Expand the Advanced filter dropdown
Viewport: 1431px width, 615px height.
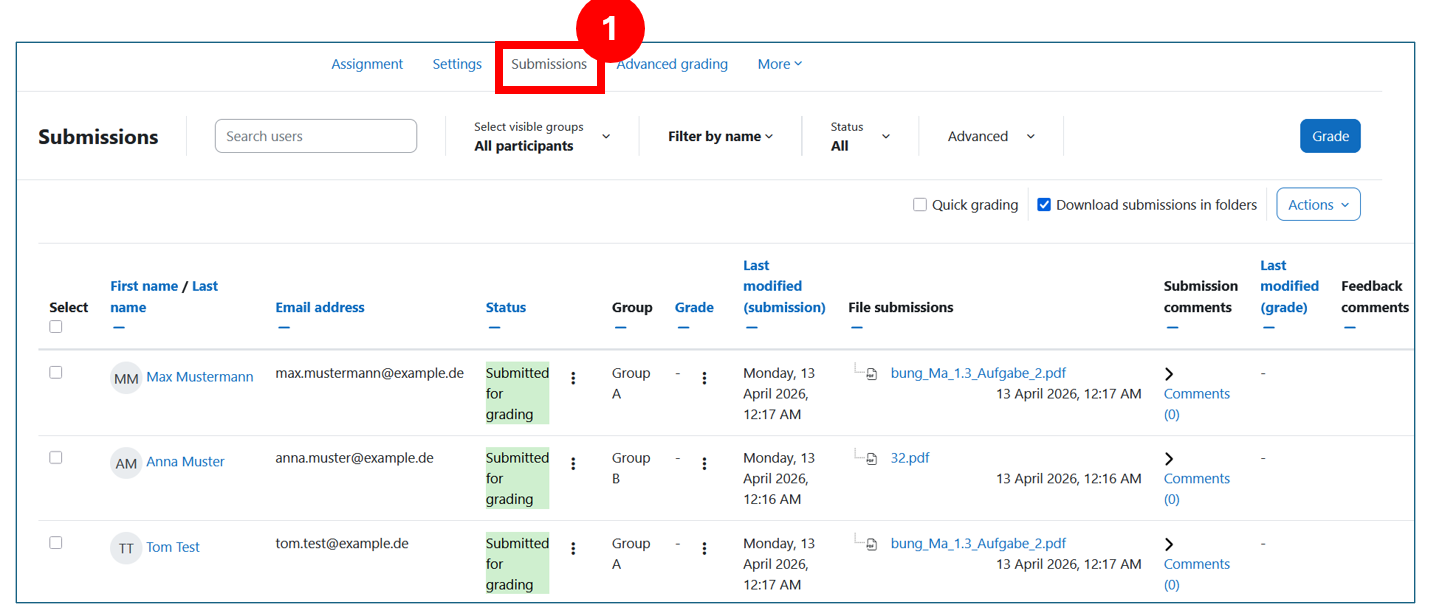coord(991,136)
